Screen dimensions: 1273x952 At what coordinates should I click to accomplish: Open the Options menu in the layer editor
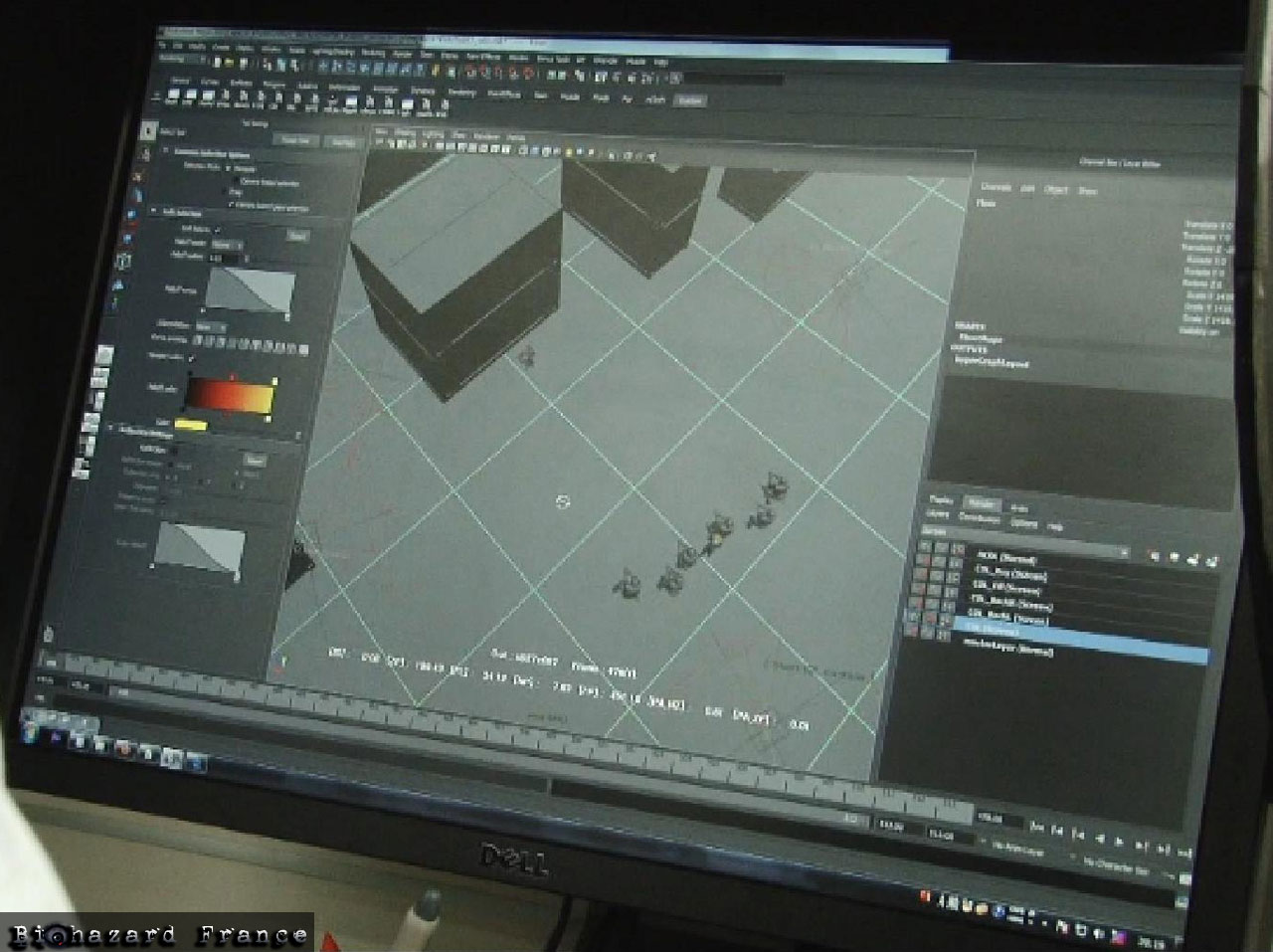coord(1023,523)
